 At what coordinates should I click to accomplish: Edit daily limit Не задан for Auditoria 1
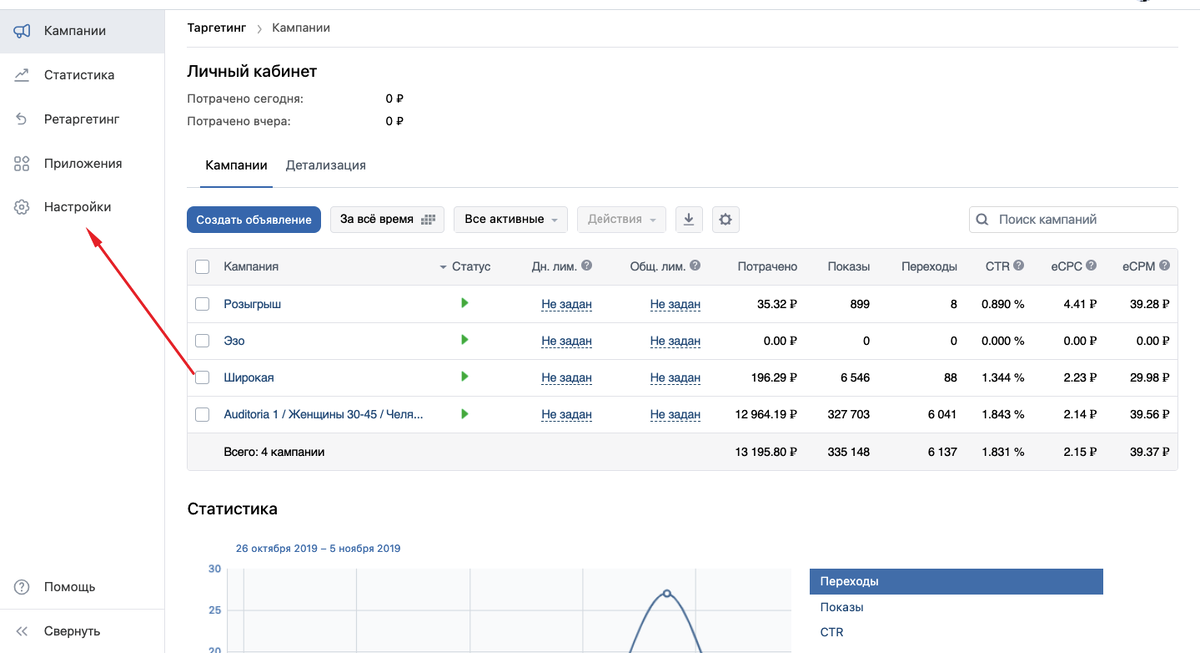567,415
